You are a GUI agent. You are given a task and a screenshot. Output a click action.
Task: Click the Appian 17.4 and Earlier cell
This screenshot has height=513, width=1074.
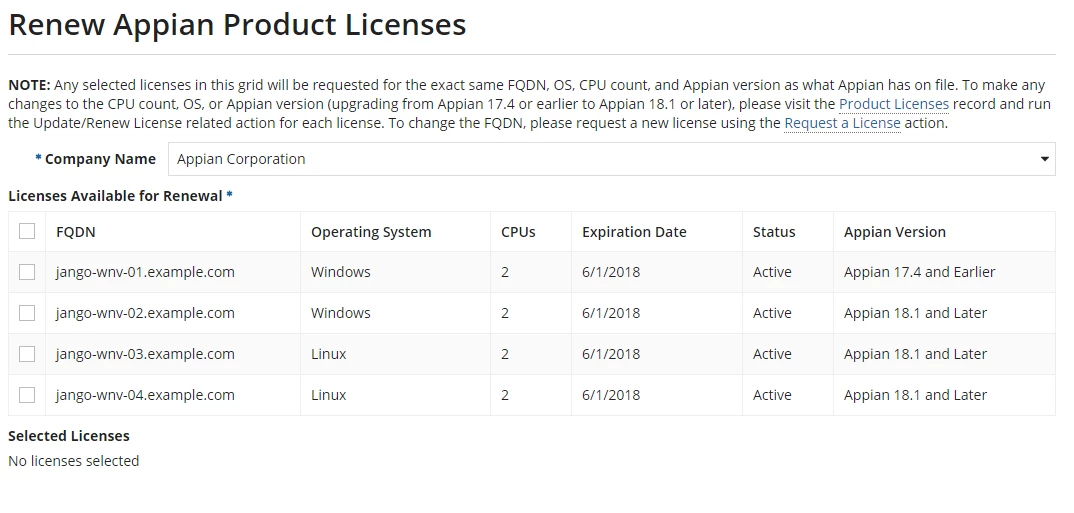point(919,272)
